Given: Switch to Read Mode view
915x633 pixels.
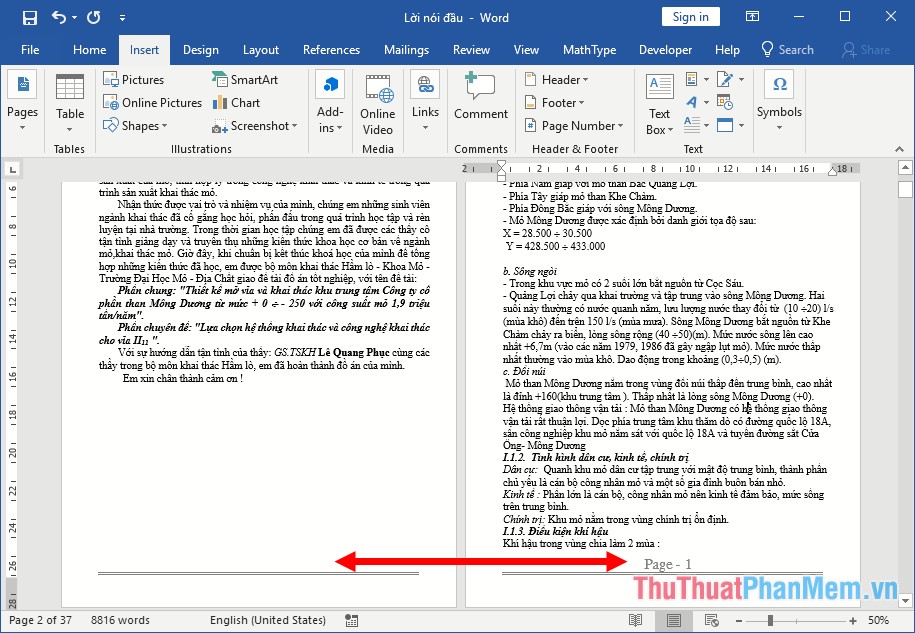Looking at the screenshot, I should click(x=636, y=620).
